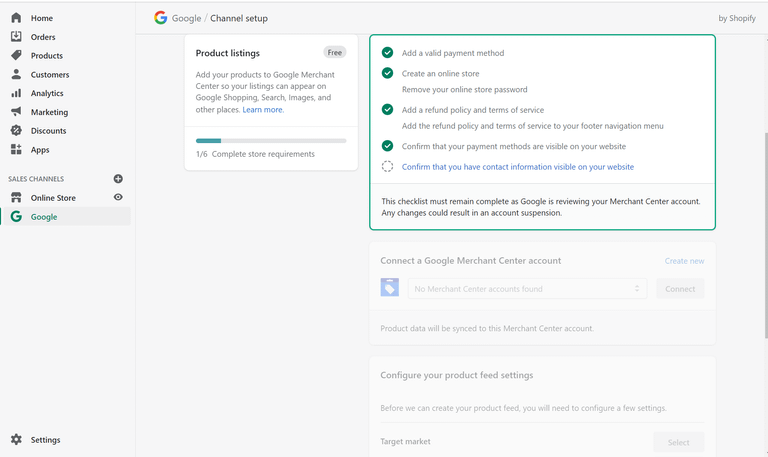Open Analytics bar chart icon
Screen dimensions: 768x457
click(x=16, y=93)
